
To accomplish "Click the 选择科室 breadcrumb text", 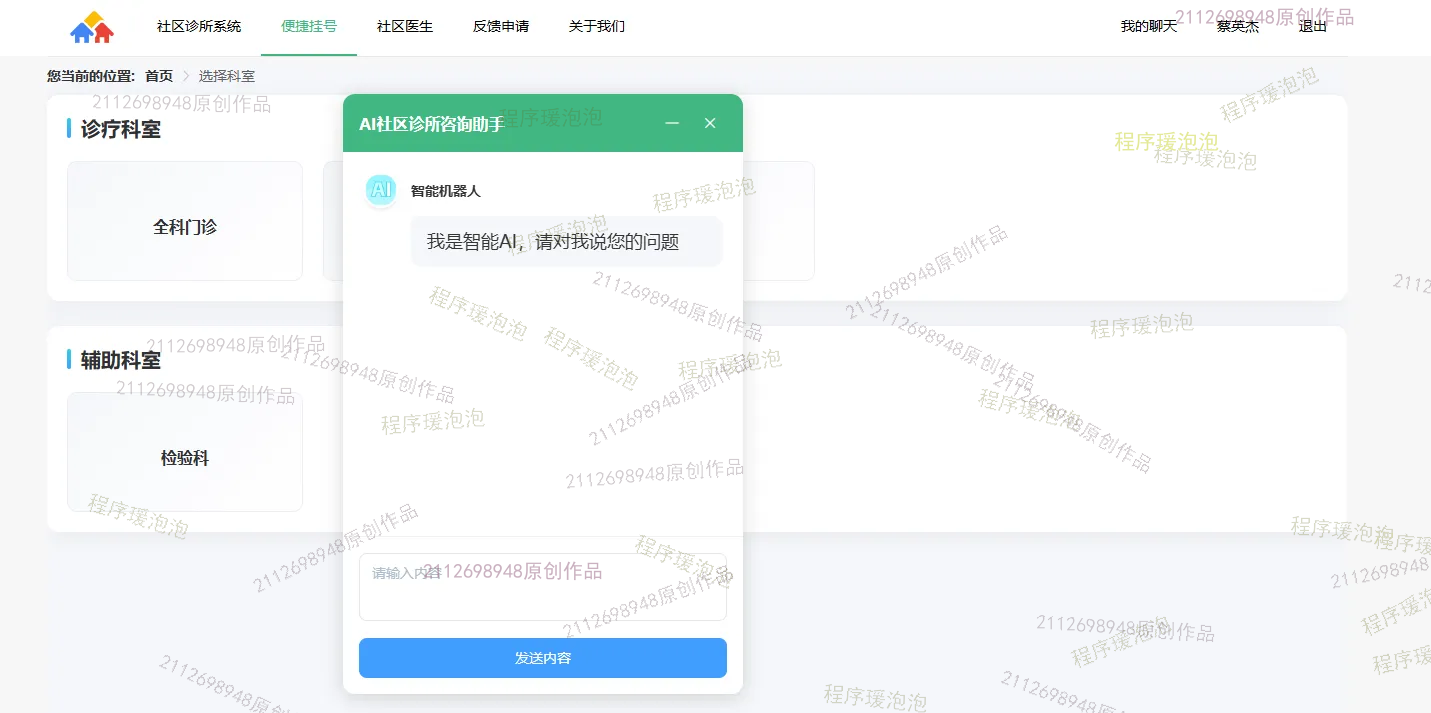I will pyautogui.click(x=227, y=76).
